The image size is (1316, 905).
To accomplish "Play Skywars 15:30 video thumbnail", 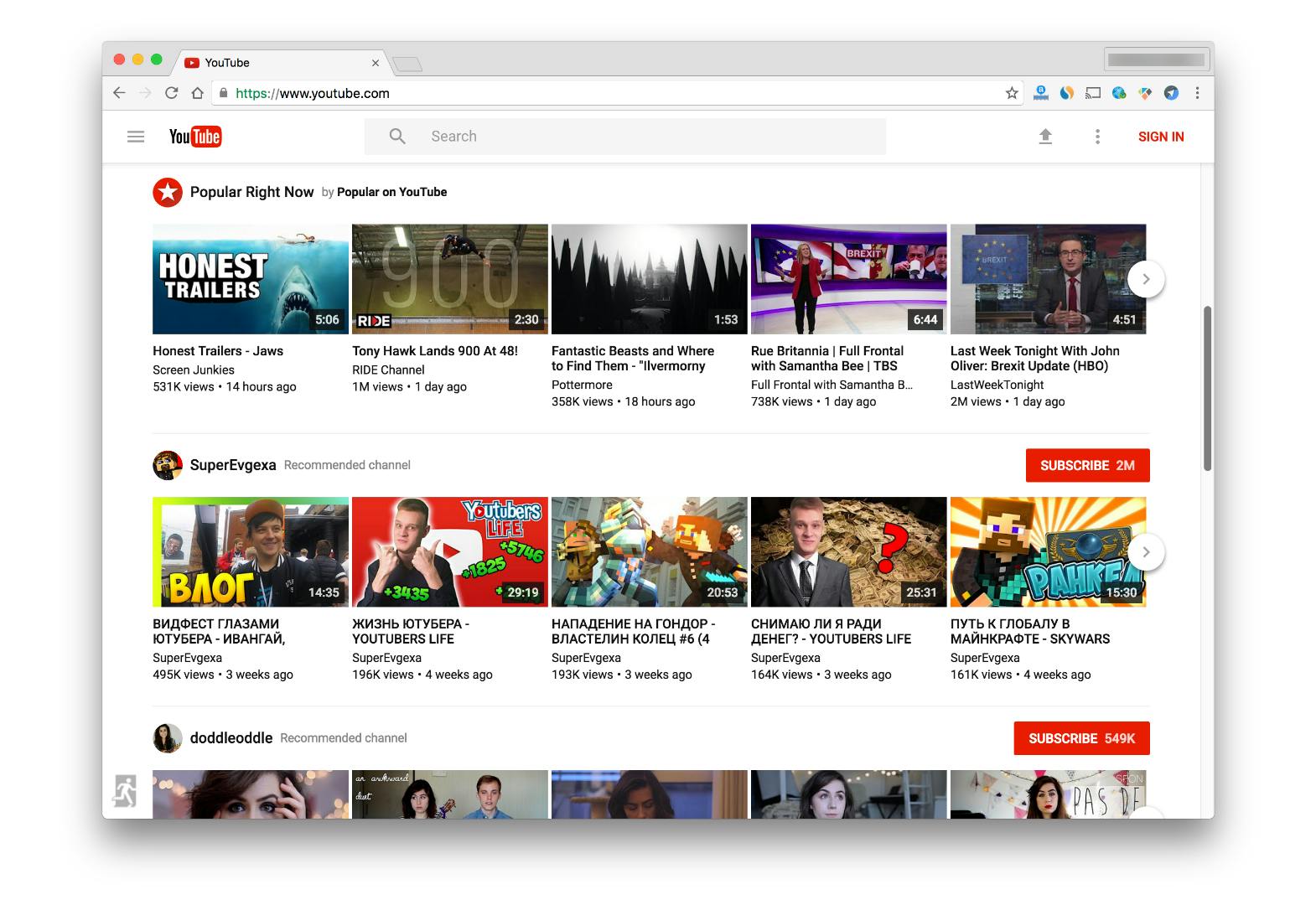I will tap(1049, 552).
